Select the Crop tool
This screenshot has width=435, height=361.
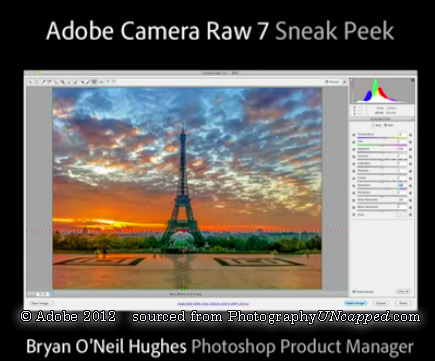[x=63, y=82]
